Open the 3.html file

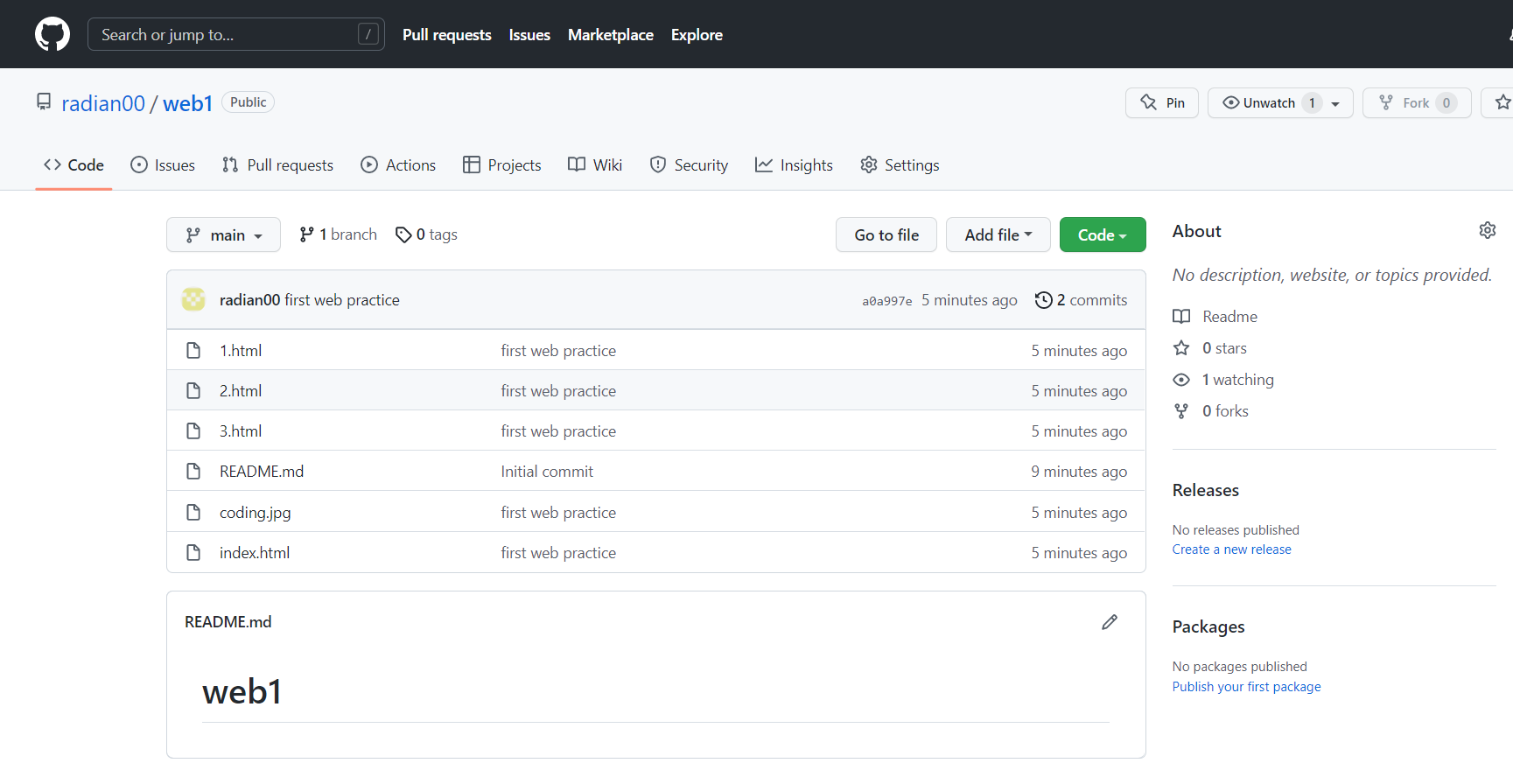point(241,430)
